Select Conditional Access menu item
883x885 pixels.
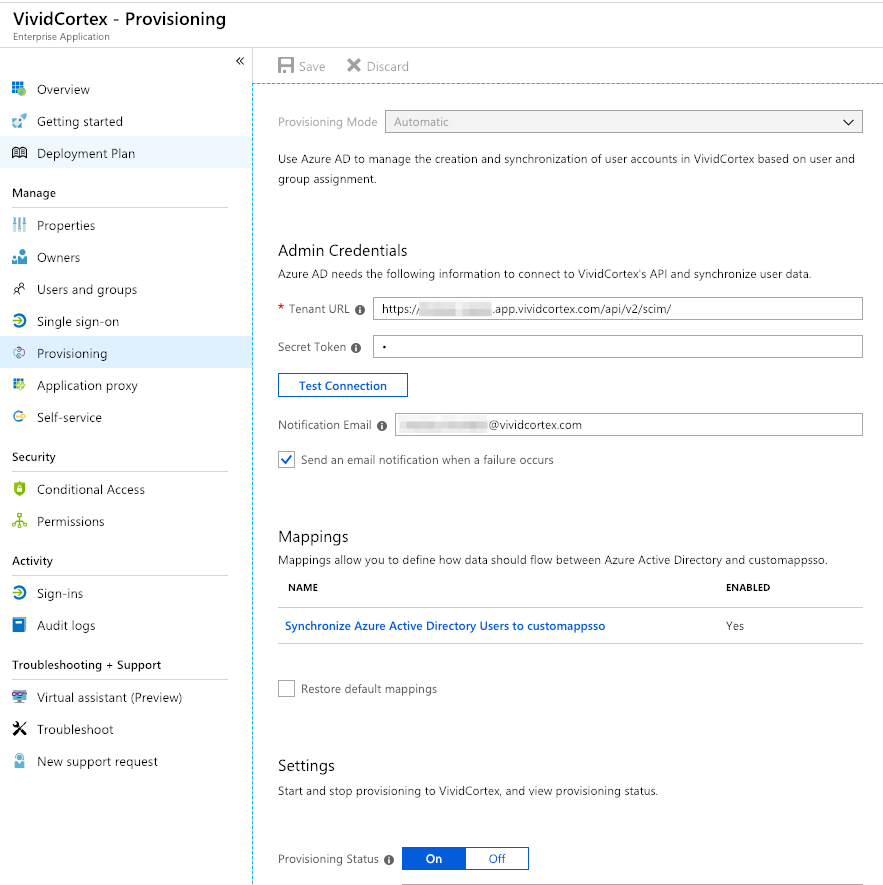pyautogui.click(x=91, y=489)
